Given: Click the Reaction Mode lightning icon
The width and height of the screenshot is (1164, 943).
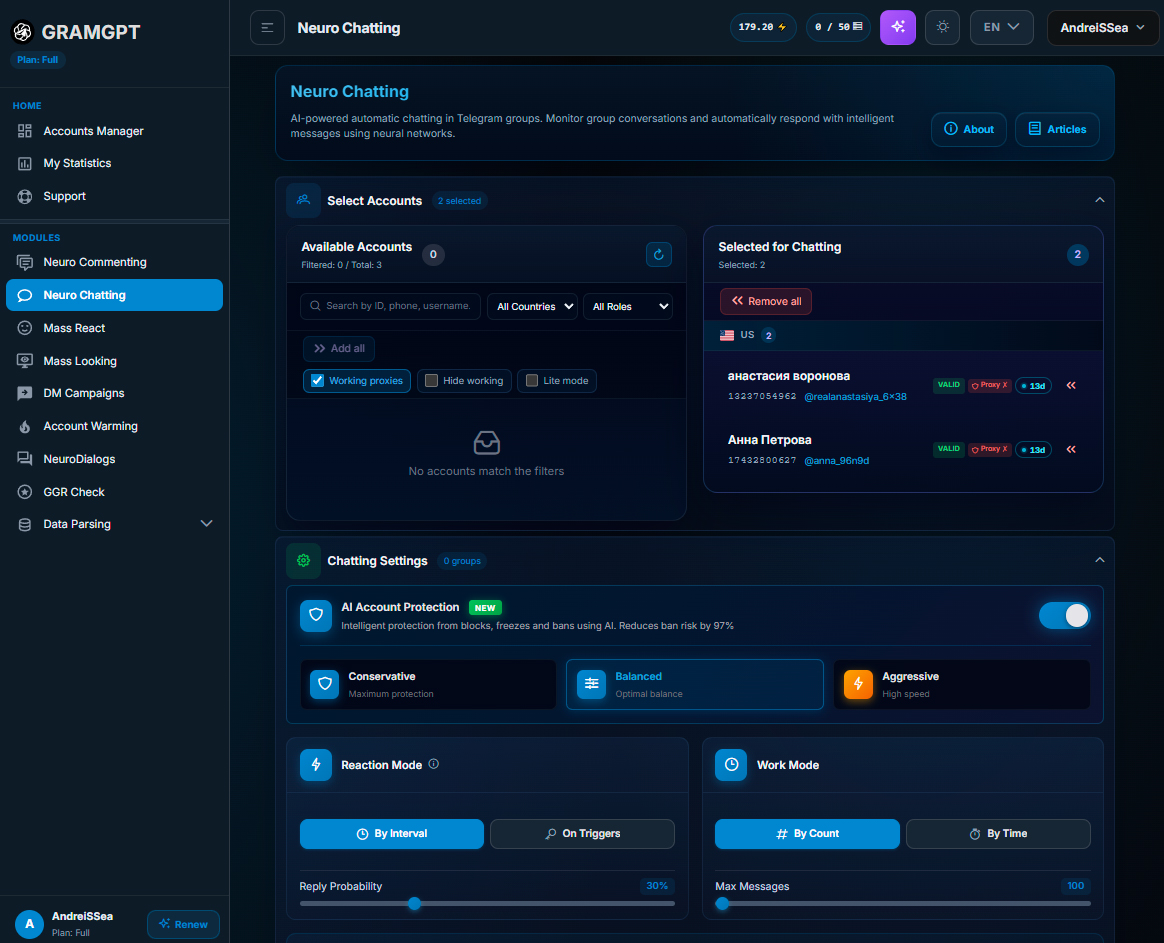Looking at the screenshot, I should (x=315, y=765).
